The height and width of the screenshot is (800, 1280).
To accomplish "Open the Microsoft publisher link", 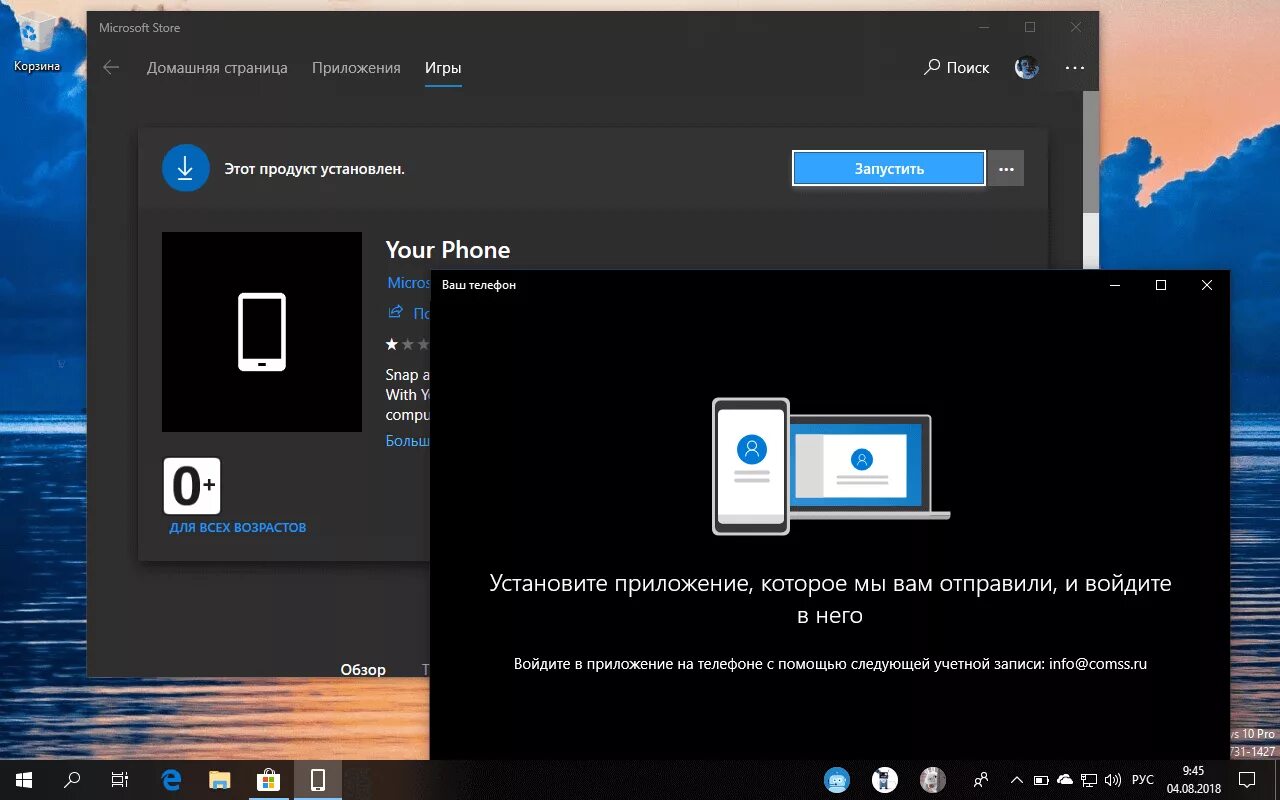I will point(408,283).
